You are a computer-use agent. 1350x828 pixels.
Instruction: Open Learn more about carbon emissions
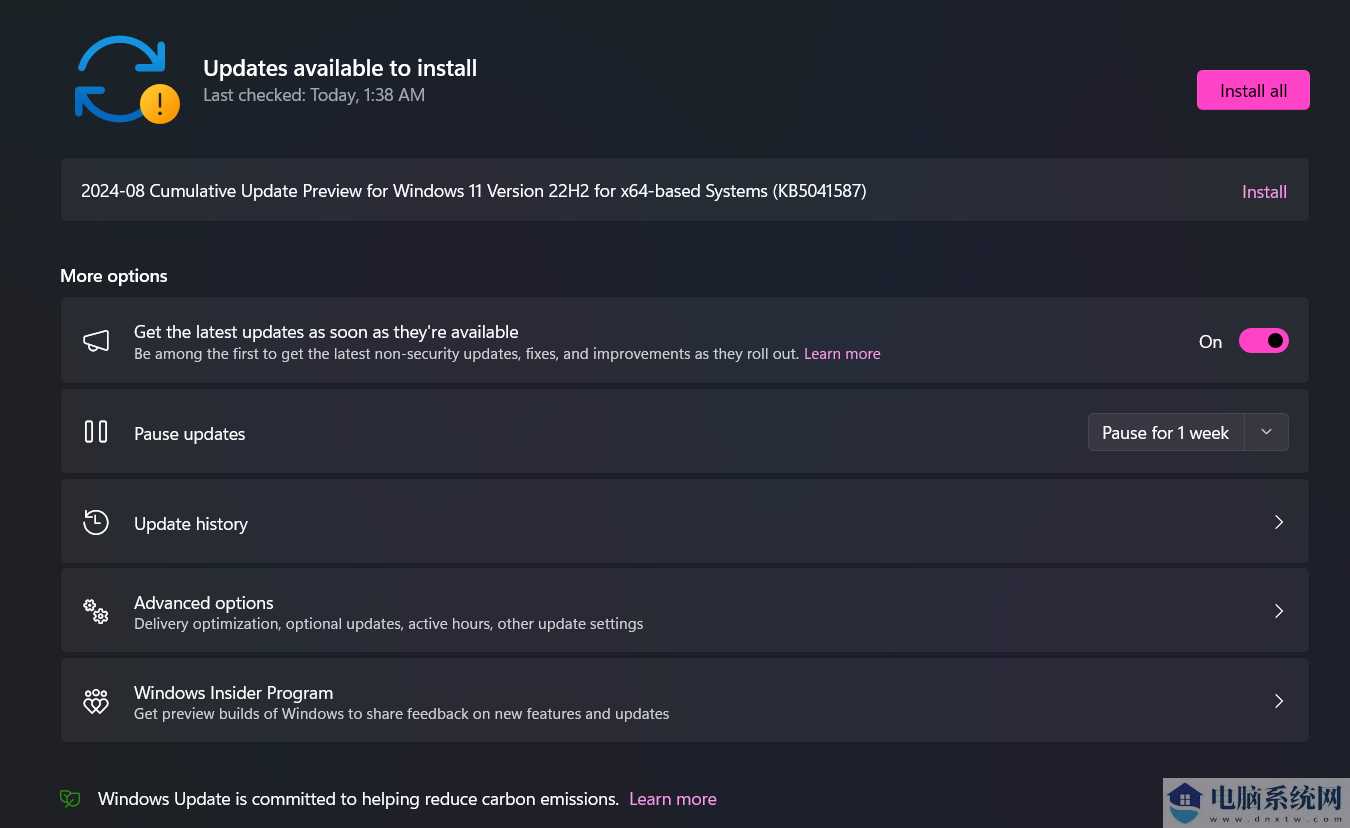pos(673,799)
